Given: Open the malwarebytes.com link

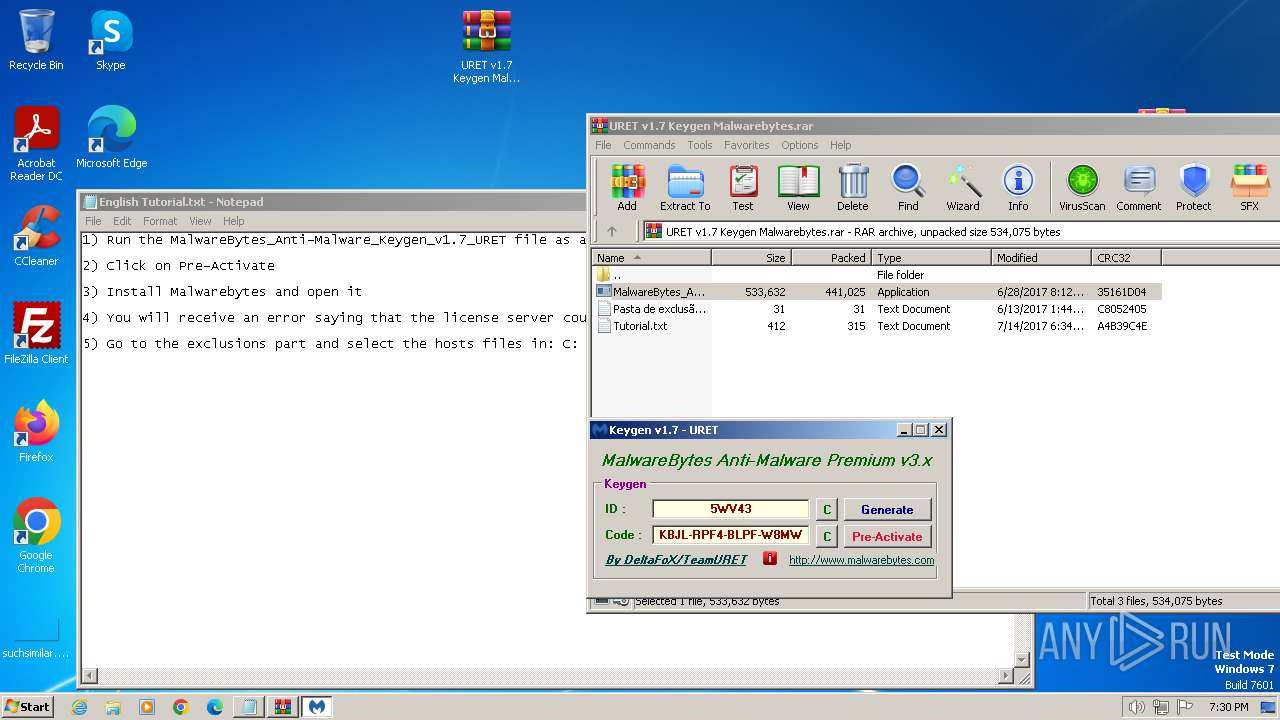Looking at the screenshot, I should [x=862, y=560].
